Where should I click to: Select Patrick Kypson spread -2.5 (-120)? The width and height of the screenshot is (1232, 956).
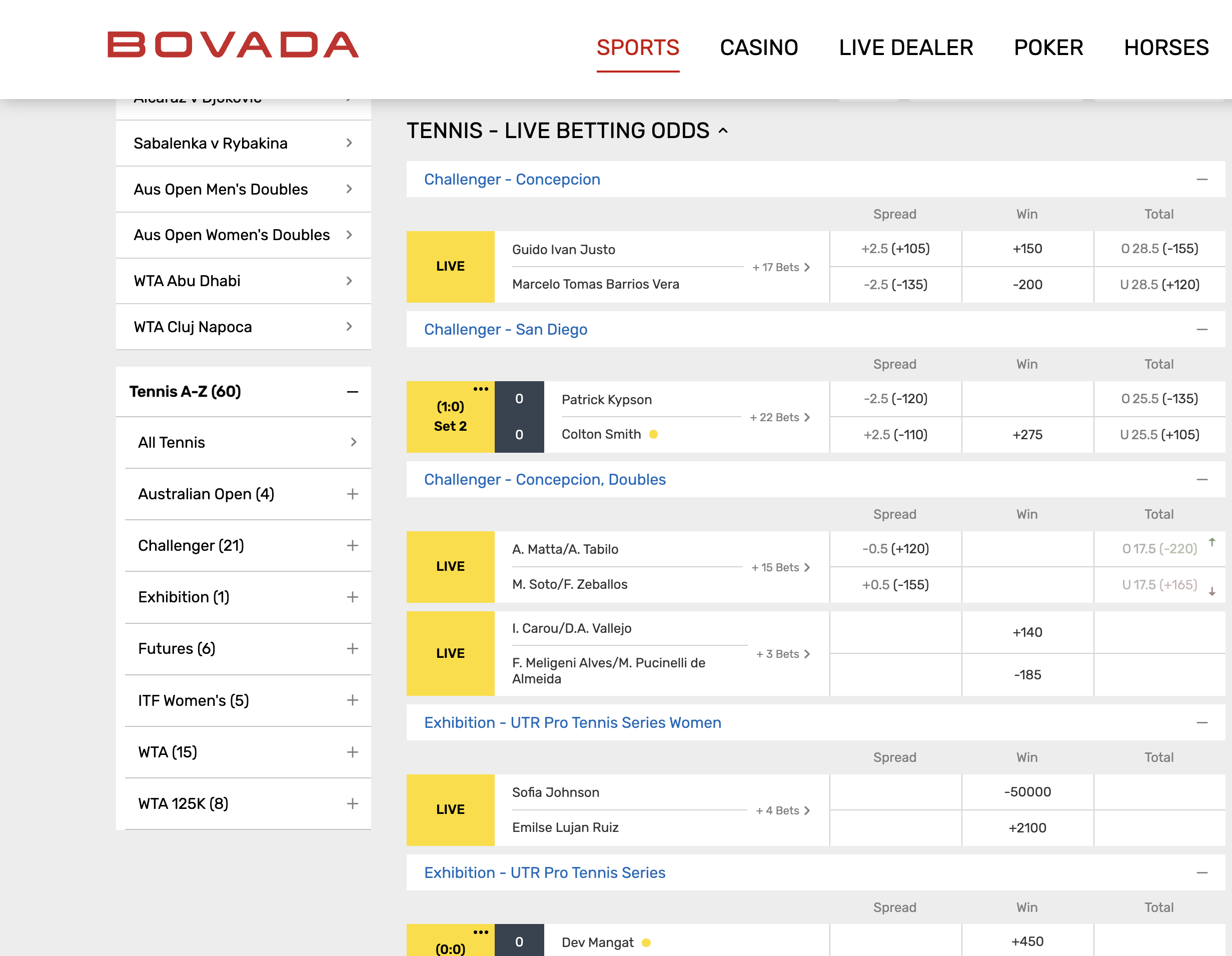tap(895, 399)
